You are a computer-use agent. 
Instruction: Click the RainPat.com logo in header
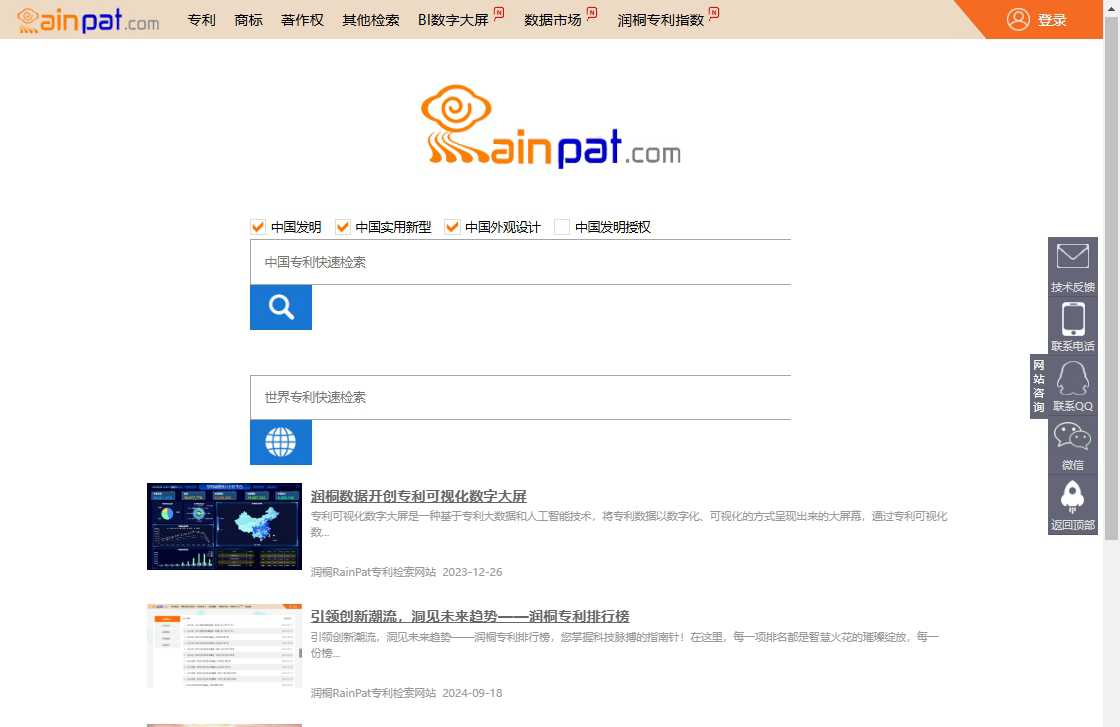point(88,20)
